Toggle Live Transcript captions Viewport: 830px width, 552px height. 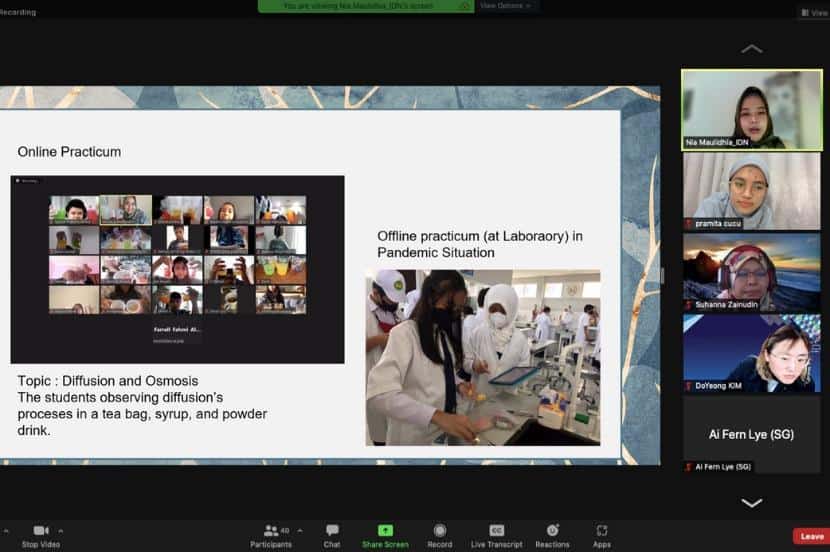pos(497,530)
